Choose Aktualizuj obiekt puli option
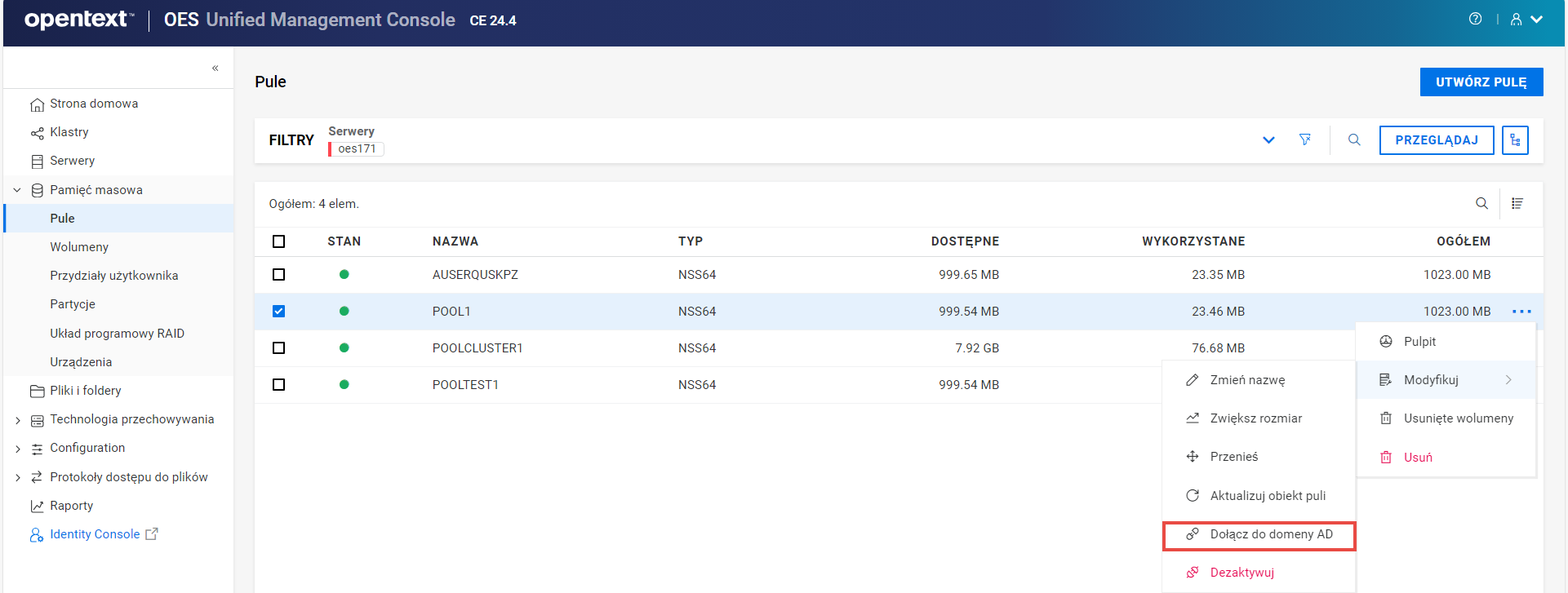Screen dimensions: 1568x593 [x=1259, y=495]
